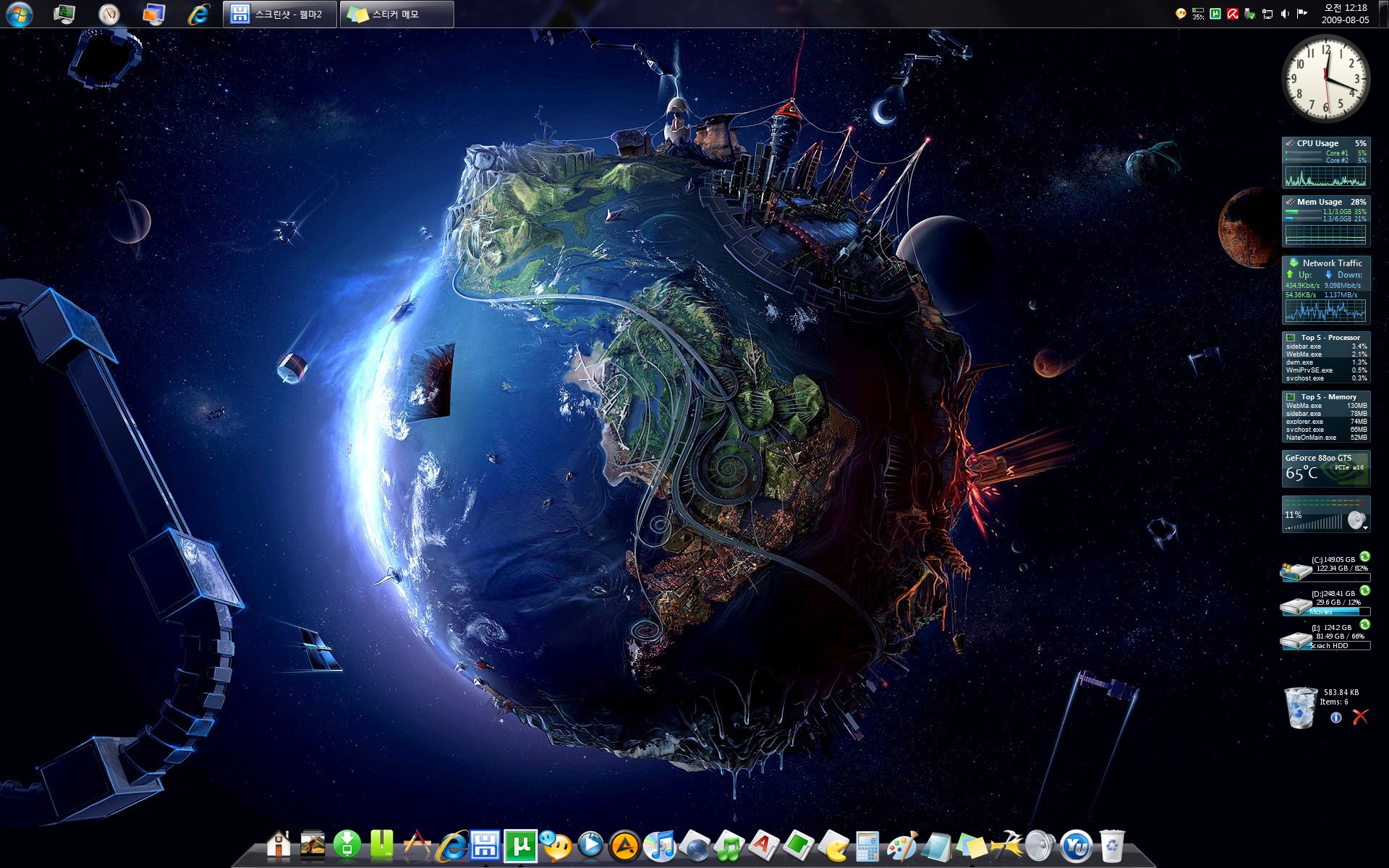This screenshot has height=868, width=1389.
Task: Launch µTorrent from the dock
Action: [x=520, y=845]
